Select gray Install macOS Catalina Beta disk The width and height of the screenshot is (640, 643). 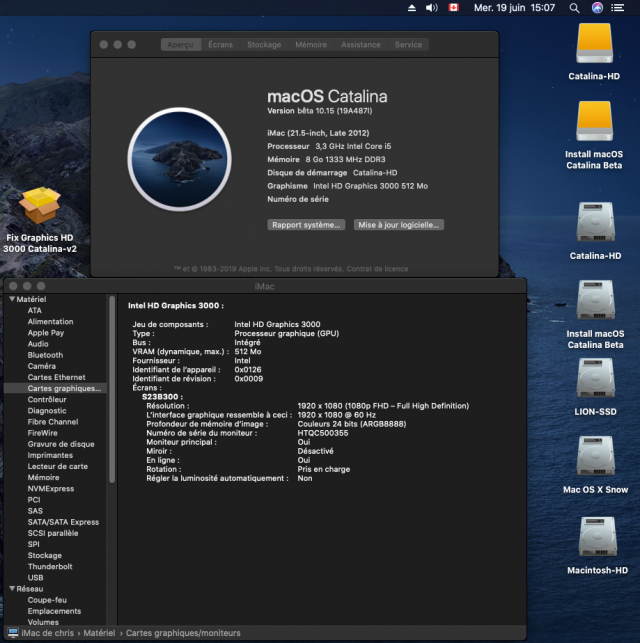click(x=595, y=300)
